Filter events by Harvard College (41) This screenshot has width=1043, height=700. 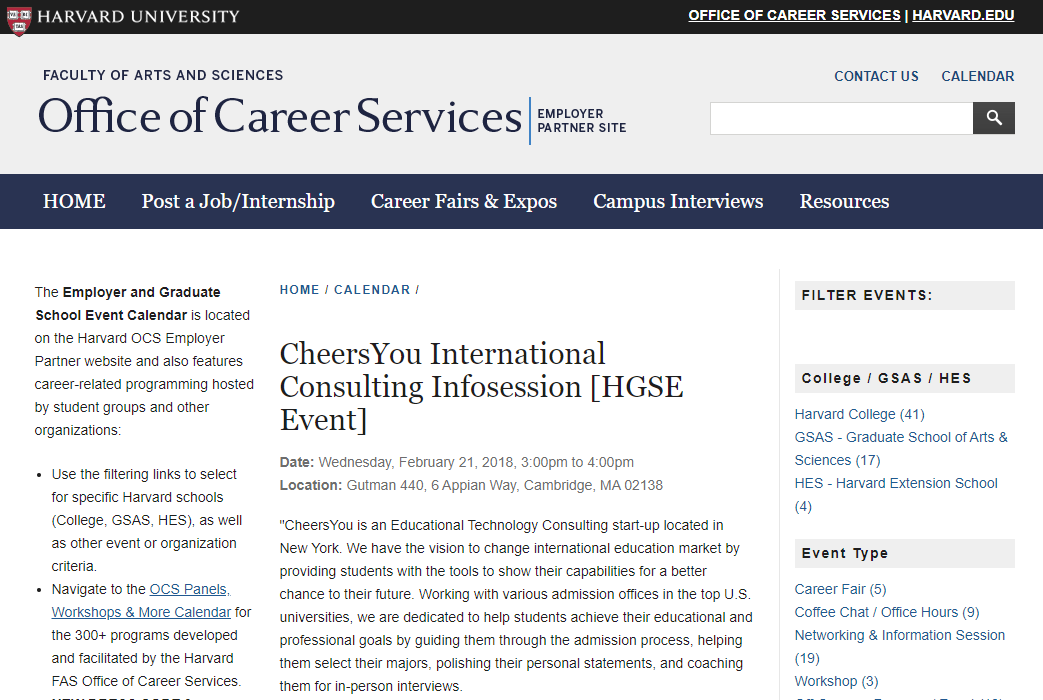coord(859,415)
